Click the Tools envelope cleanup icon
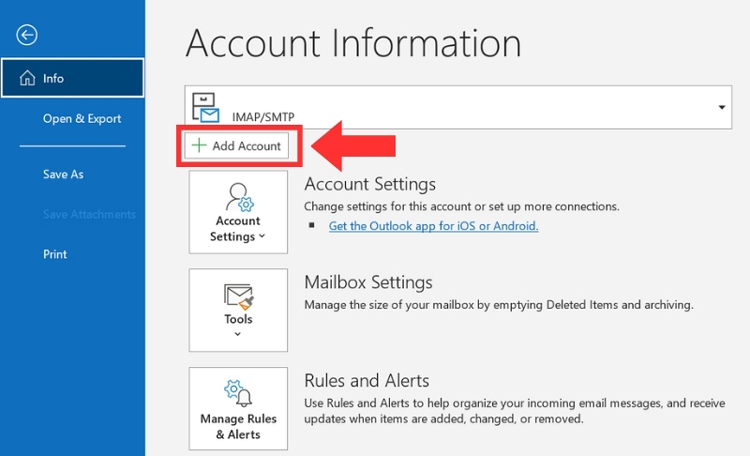 [238, 296]
